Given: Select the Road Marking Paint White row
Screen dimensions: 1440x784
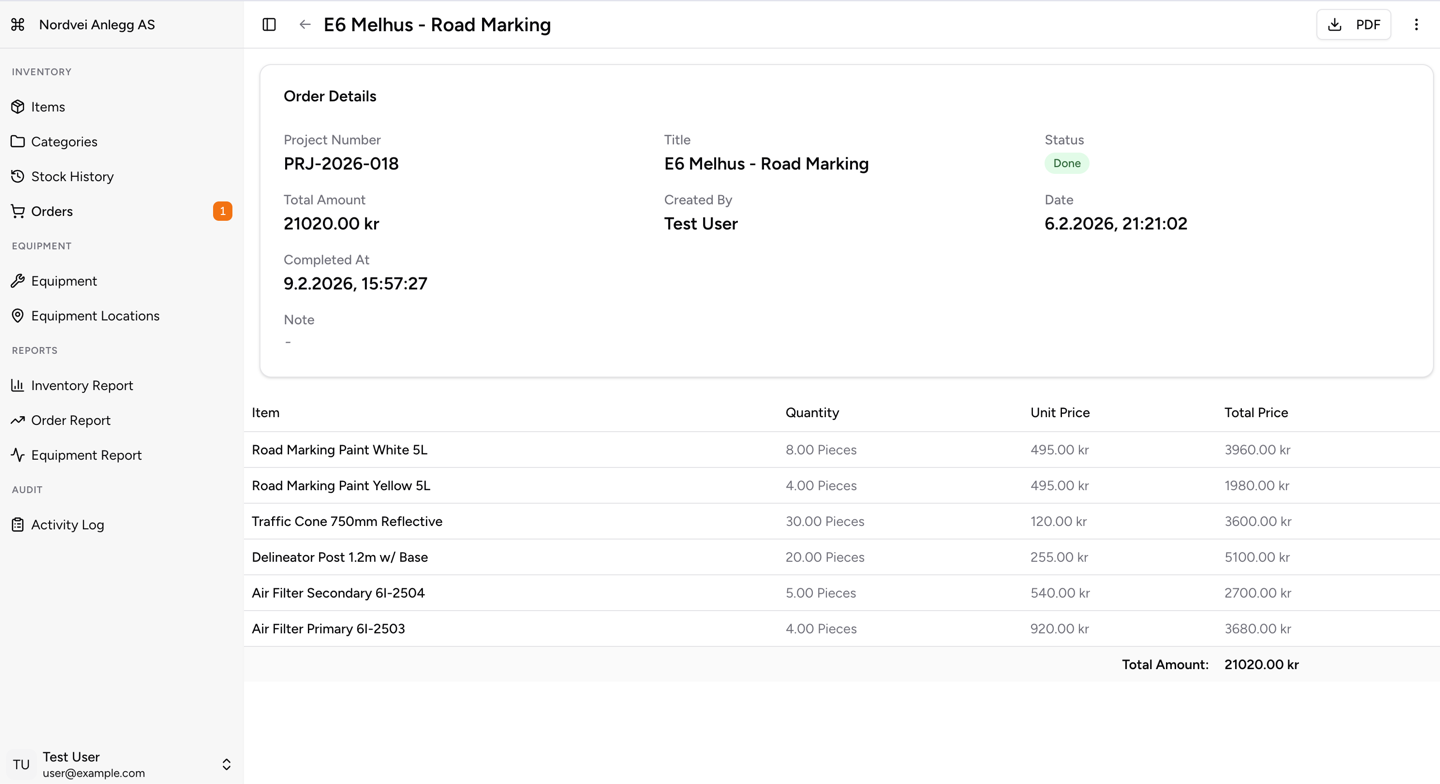Looking at the screenshot, I should 339,449.
